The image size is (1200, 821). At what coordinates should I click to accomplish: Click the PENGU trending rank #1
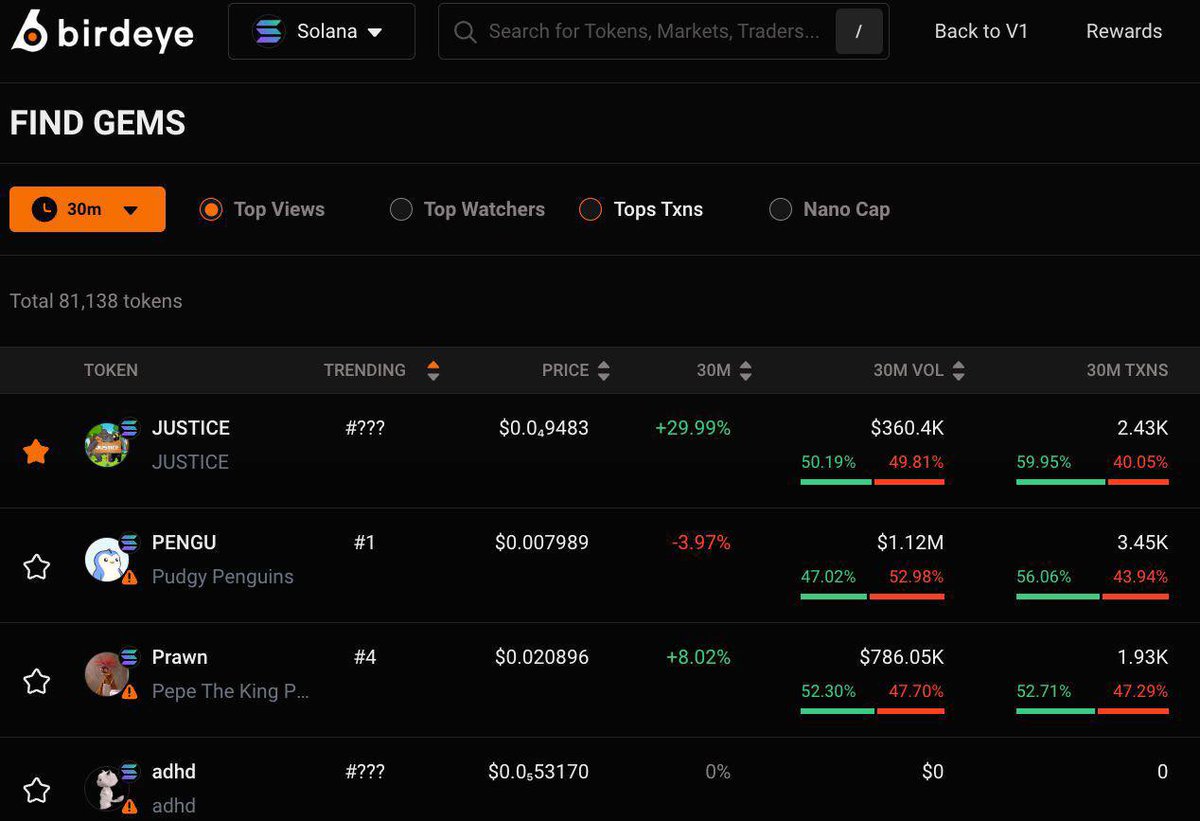(x=365, y=543)
